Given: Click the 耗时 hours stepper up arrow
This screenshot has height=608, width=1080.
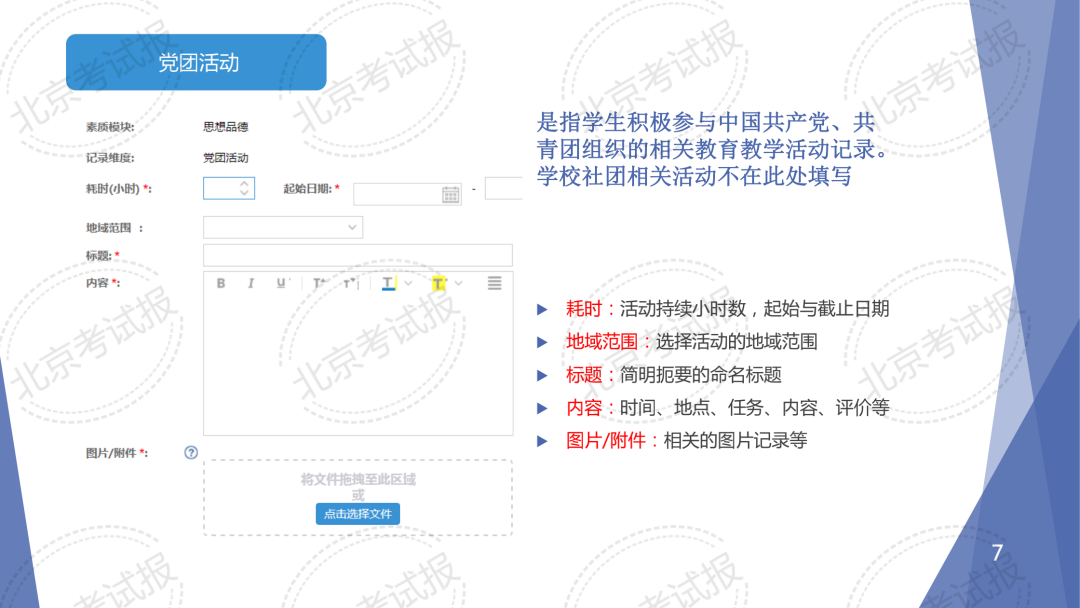Looking at the screenshot, I should [x=245, y=183].
